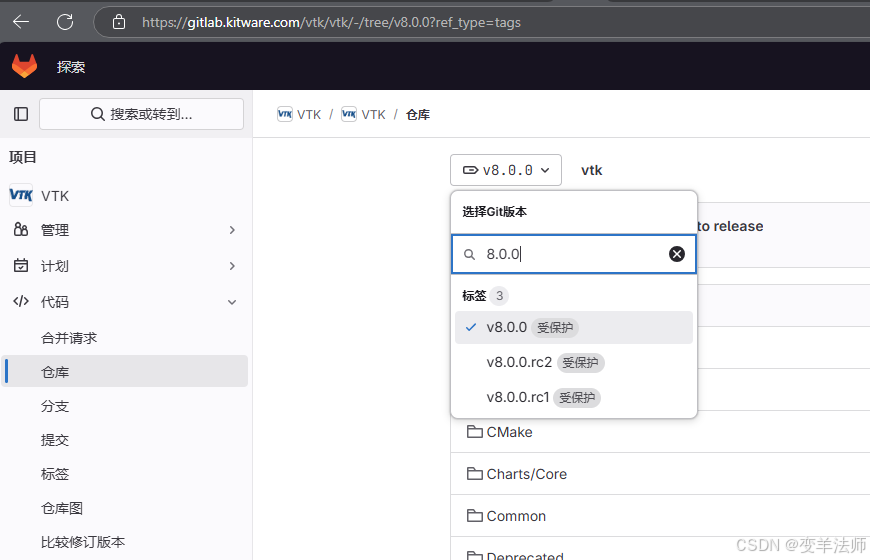Select tag v8.0.0.rc1
The image size is (870, 560).
[x=574, y=397]
